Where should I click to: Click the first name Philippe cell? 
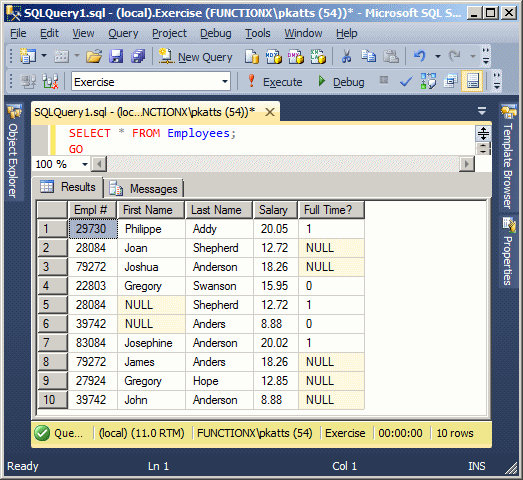[151, 229]
